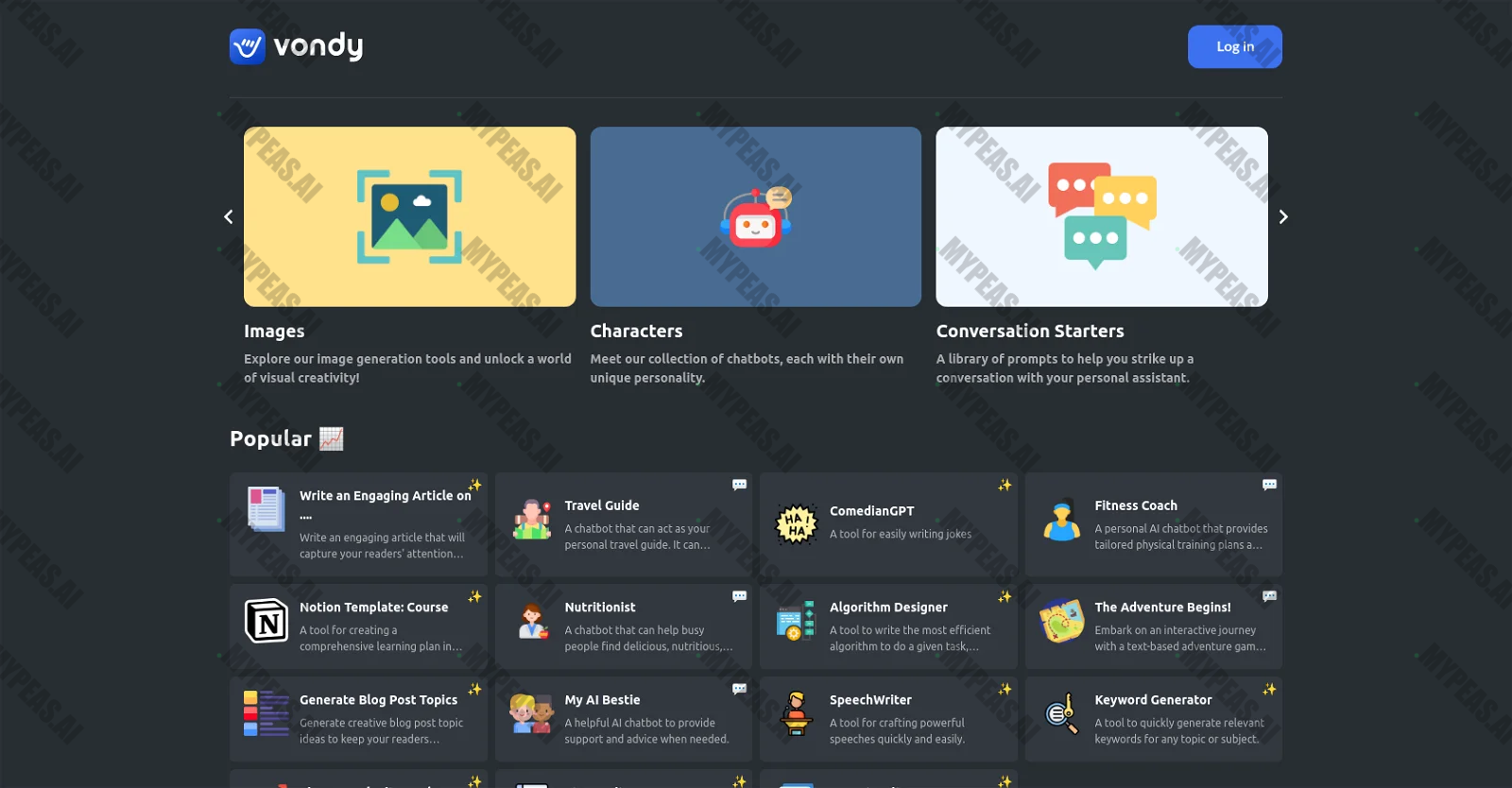Click the My AI Bestie friends icon
The height and width of the screenshot is (788, 1512).
click(531, 714)
